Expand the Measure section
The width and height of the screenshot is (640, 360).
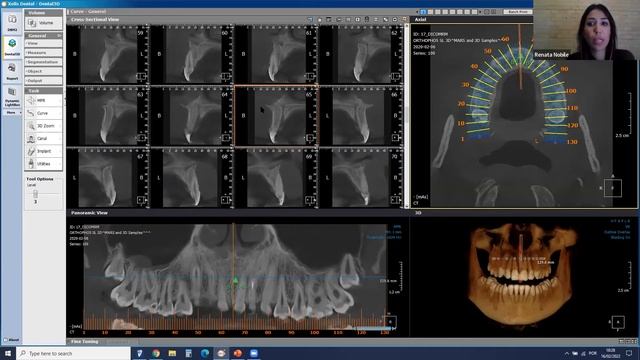pos(43,53)
